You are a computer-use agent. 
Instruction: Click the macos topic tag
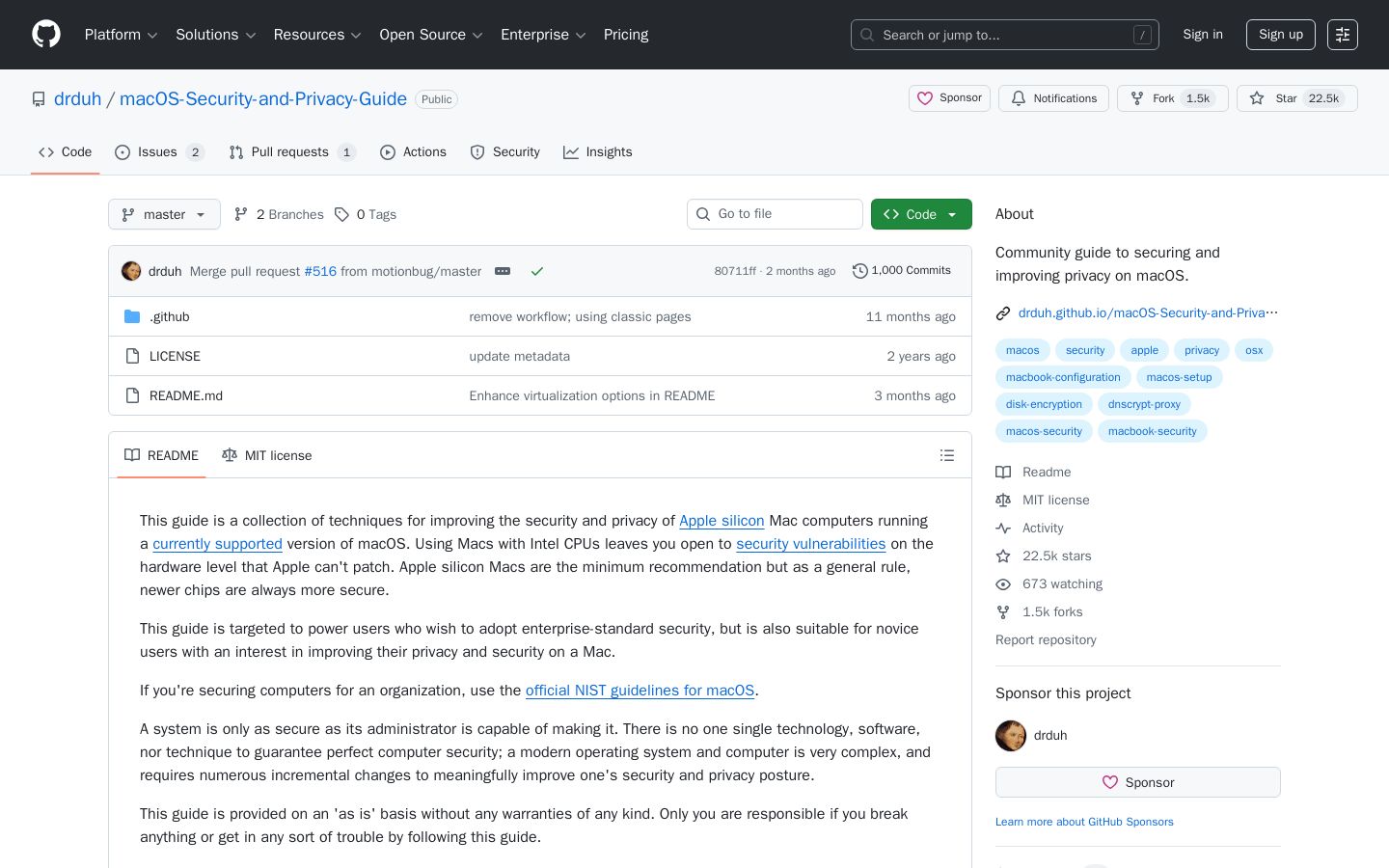pos(1022,350)
